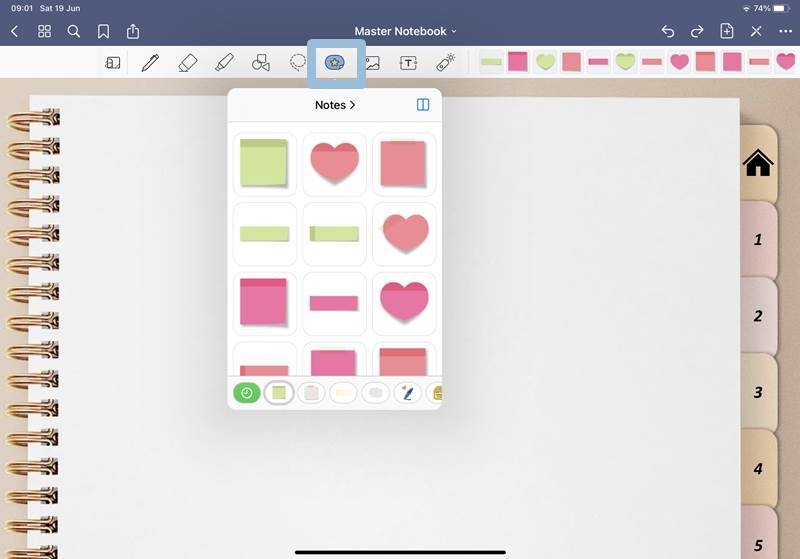Select the Pen tool
This screenshot has height=559, width=800.
coord(150,63)
